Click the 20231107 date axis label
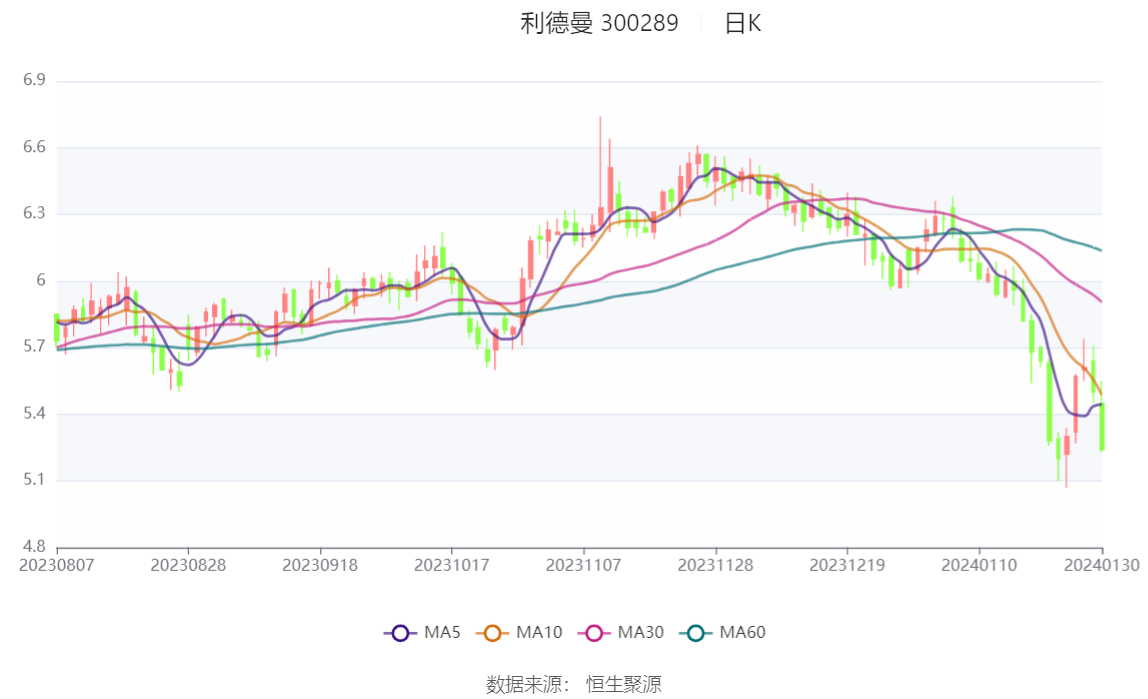Viewport: 1148px width, 699px height. pos(584,565)
